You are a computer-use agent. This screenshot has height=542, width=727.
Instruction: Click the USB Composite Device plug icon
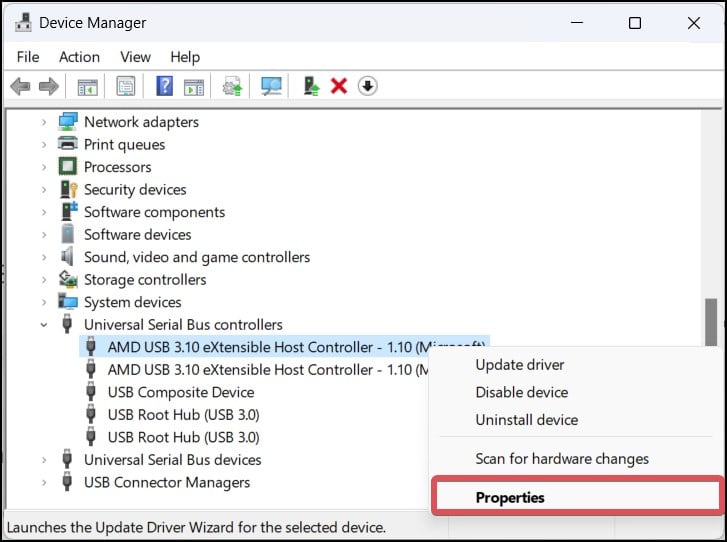click(91, 391)
